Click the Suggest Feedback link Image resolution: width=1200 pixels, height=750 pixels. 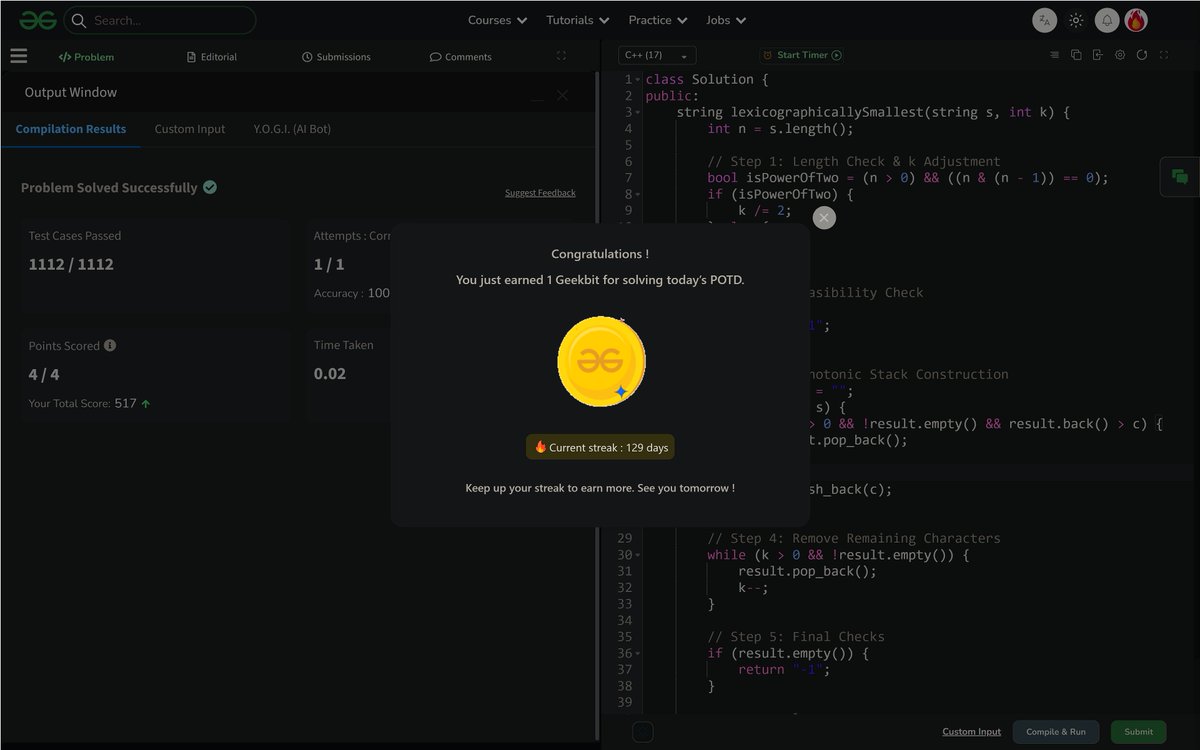pos(540,193)
